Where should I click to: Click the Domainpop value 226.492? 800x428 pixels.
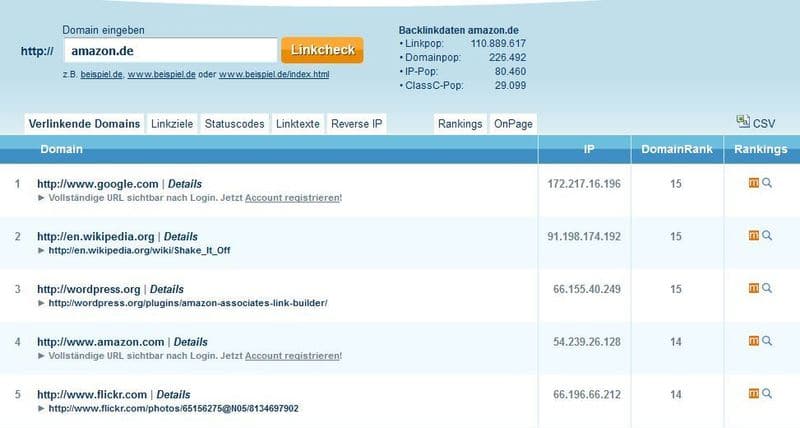(x=507, y=58)
